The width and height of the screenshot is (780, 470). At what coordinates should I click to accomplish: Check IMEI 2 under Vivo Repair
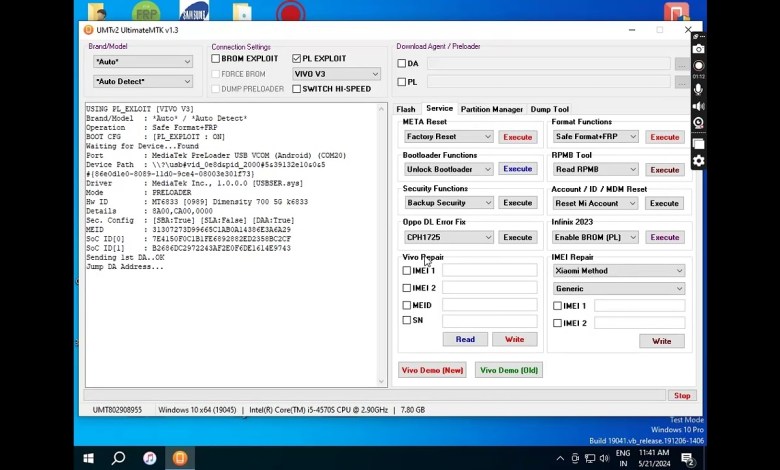click(406, 288)
